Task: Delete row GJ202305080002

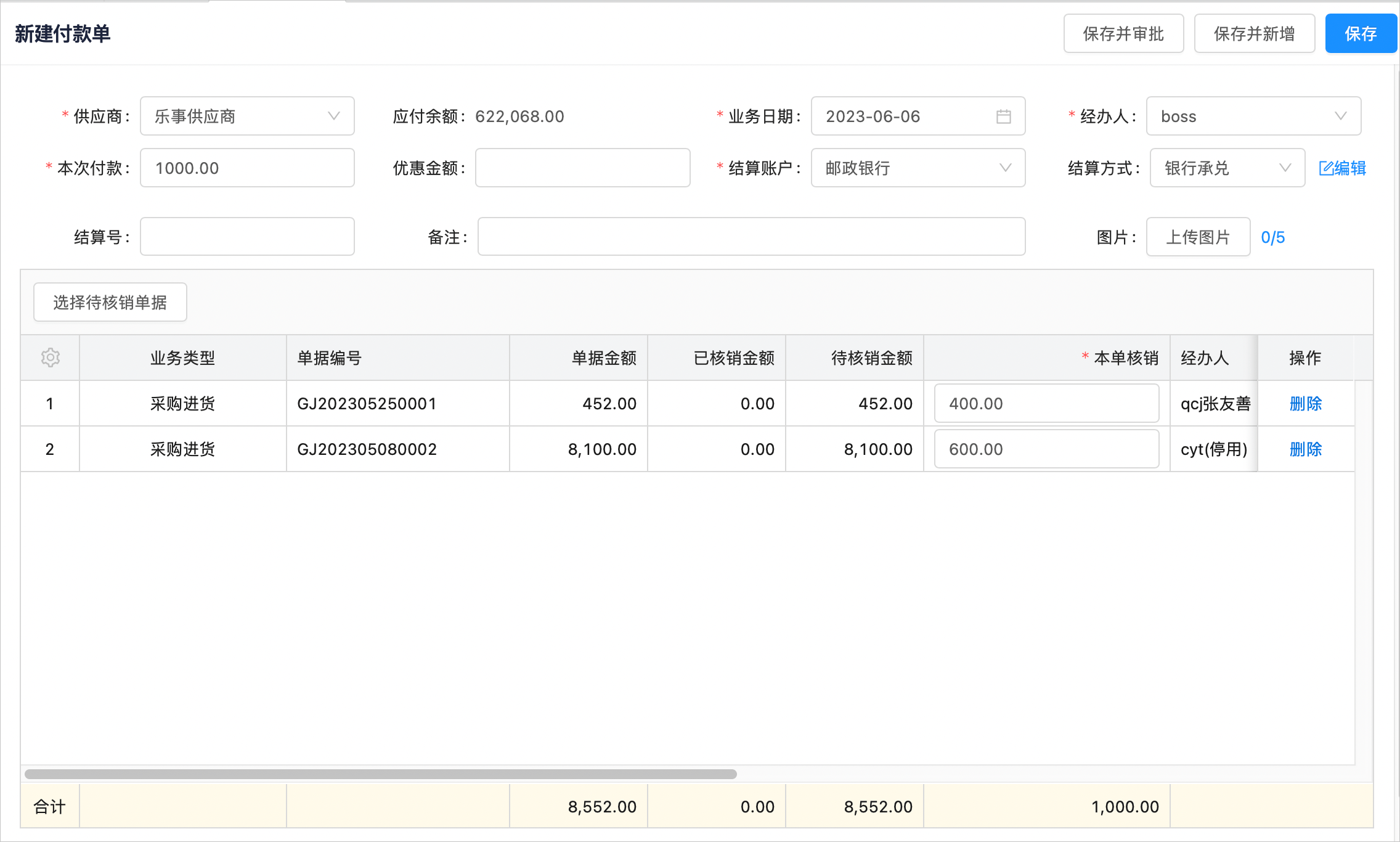Action: tap(1306, 449)
